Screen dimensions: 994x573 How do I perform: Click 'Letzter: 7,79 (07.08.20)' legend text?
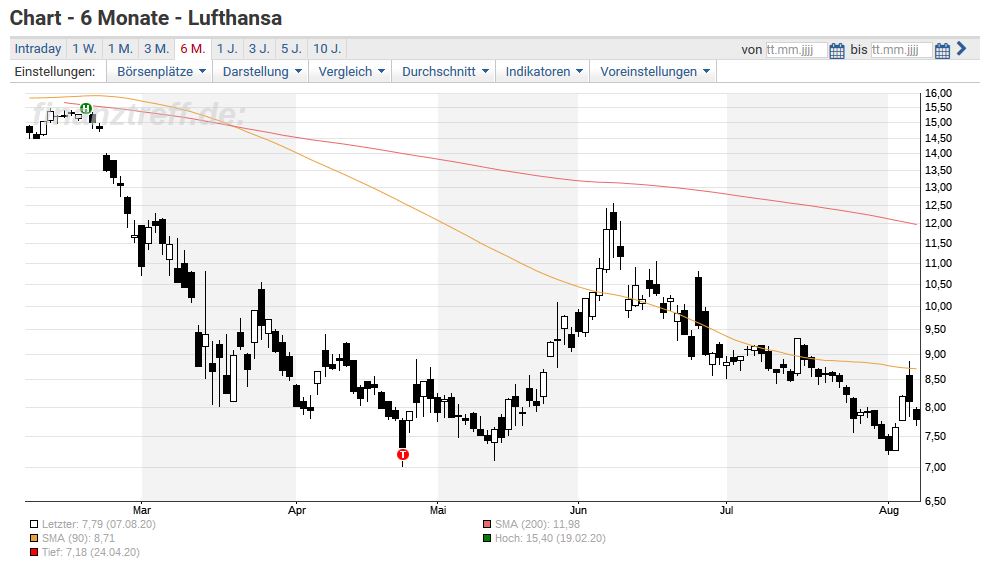point(98,524)
